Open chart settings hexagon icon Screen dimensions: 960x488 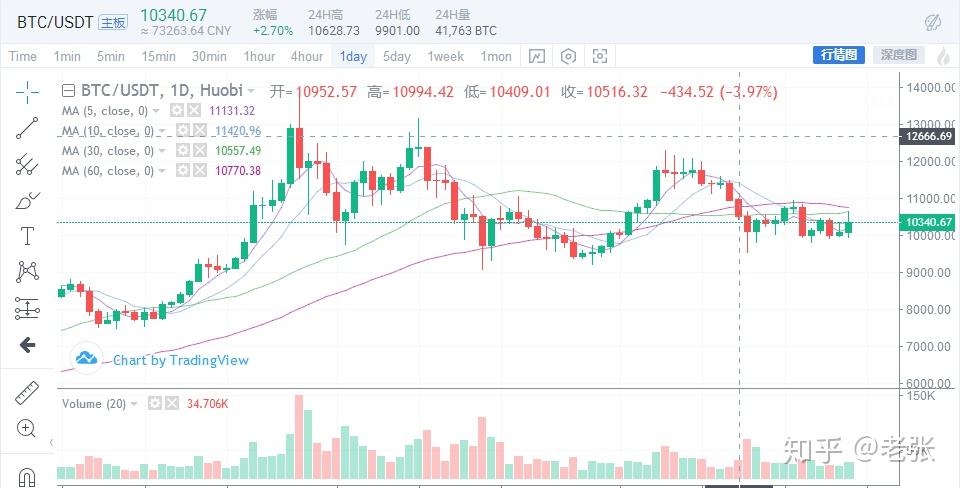tap(568, 56)
